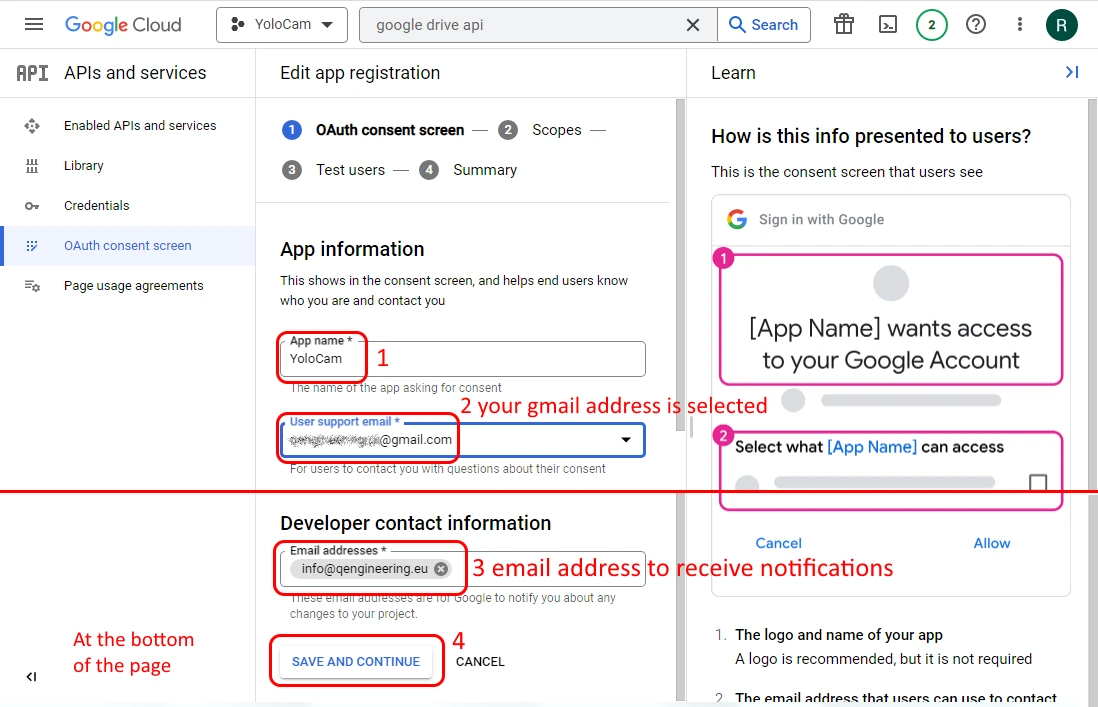Click the Credentials key icon
Image resolution: width=1098 pixels, height=707 pixels.
click(x=32, y=206)
